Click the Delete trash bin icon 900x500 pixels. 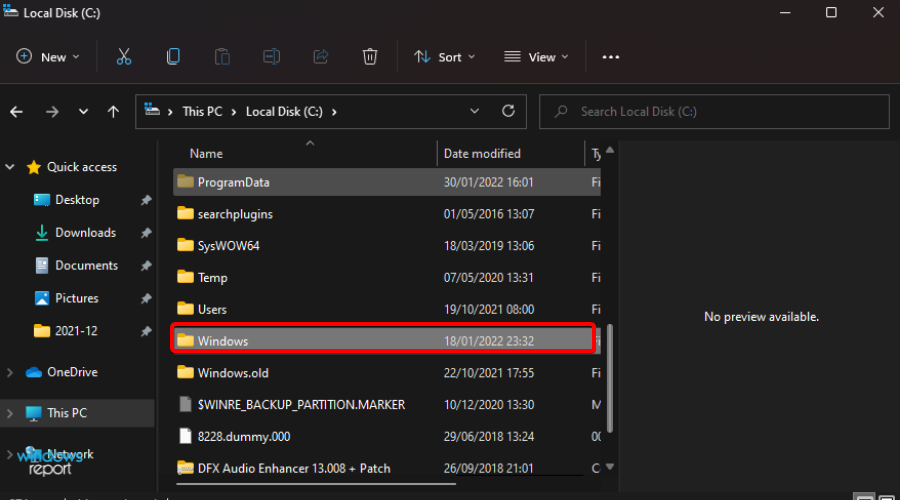(x=370, y=57)
